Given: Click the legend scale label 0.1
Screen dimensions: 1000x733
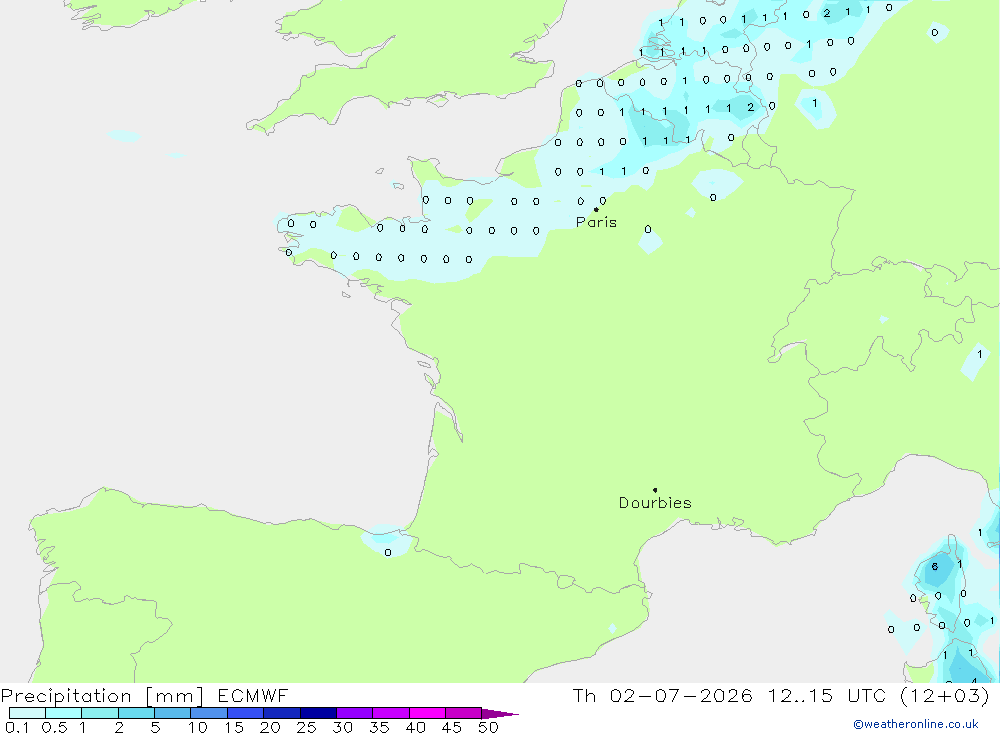Looking at the screenshot, I should point(17,727).
